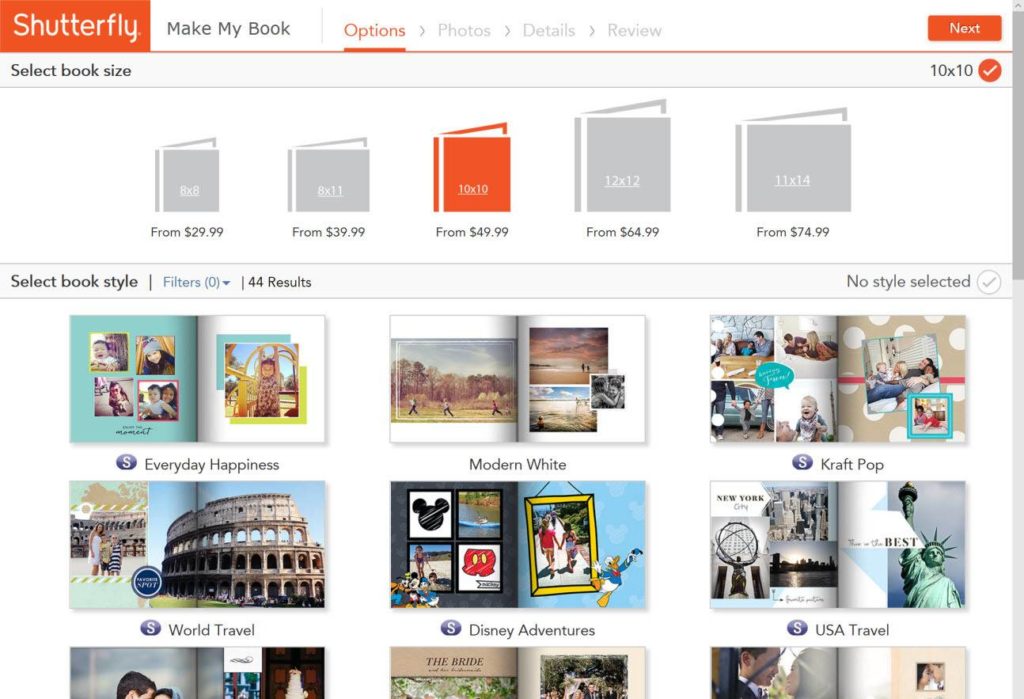
Task: Click the Modern White style label
Action: point(517,464)
